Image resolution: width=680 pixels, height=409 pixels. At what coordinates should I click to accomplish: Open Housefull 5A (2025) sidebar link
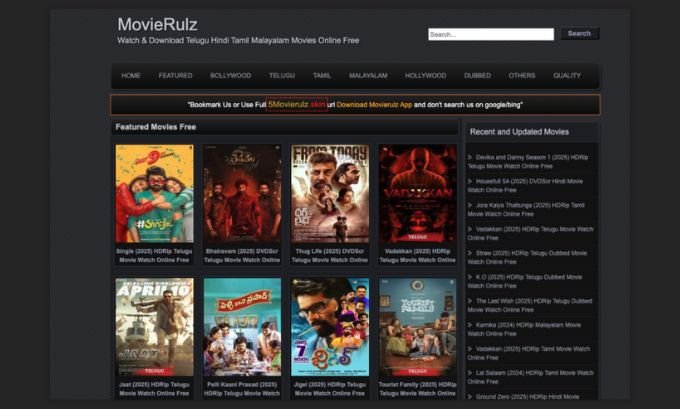530,185
